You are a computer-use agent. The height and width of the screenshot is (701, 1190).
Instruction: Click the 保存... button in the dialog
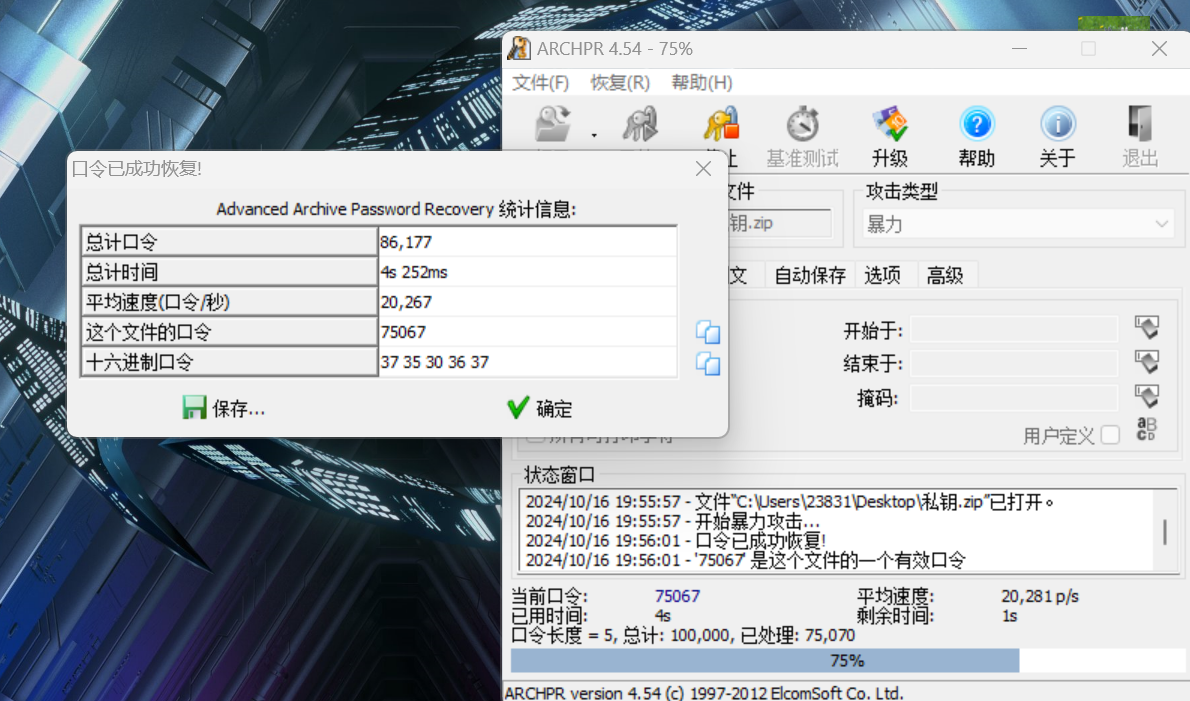(x=224, y=408)
